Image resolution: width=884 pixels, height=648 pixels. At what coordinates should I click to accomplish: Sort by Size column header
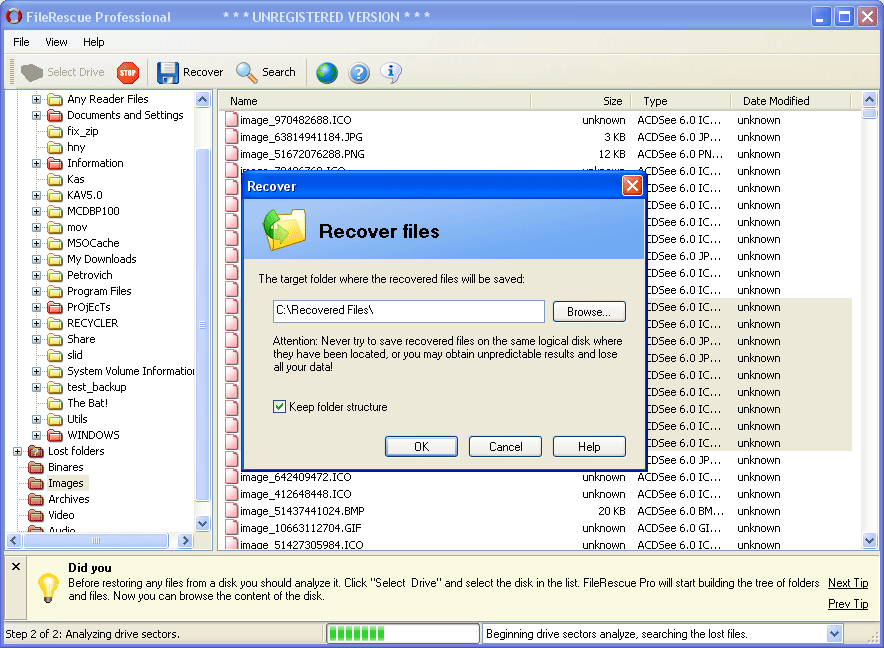(x=580, y=101)
